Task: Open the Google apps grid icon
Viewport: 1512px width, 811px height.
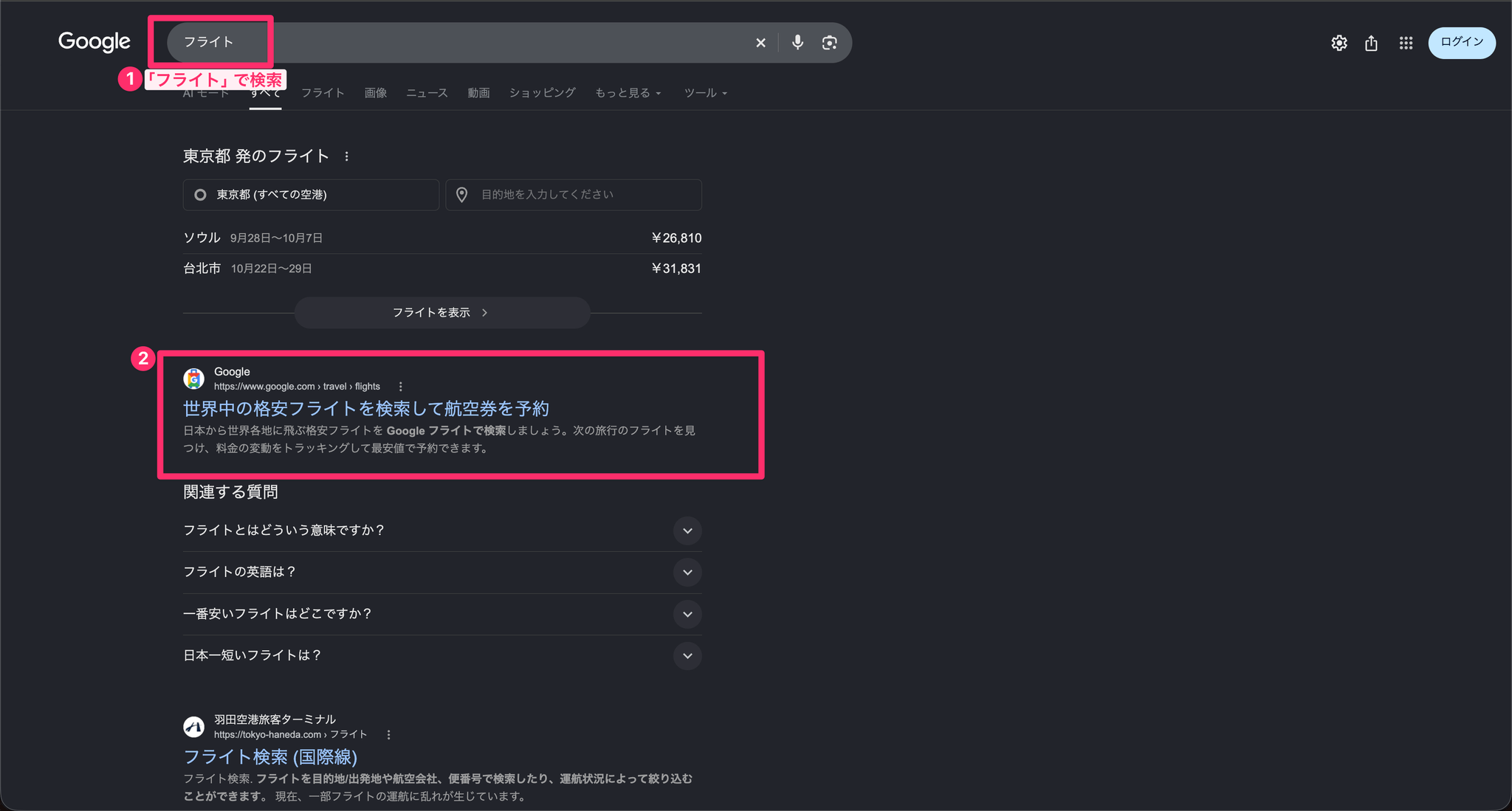Action: (x=1406, y=43)
